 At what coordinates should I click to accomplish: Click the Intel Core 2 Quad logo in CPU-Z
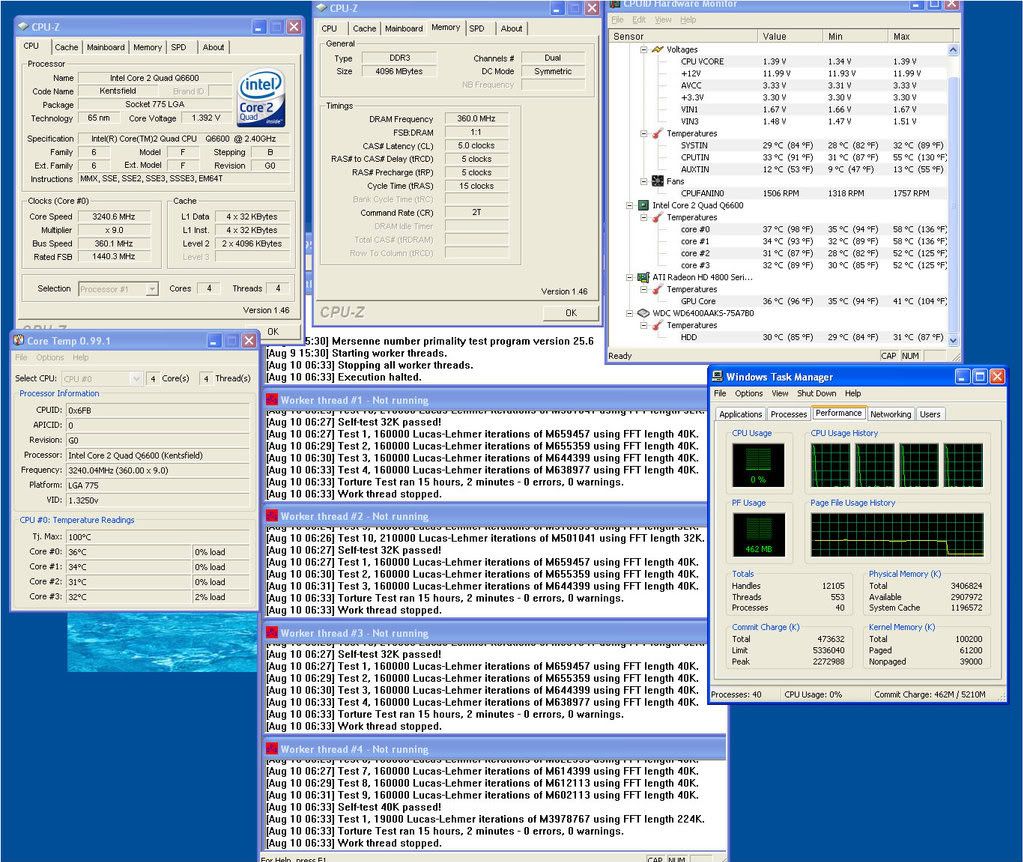(261, 98)
